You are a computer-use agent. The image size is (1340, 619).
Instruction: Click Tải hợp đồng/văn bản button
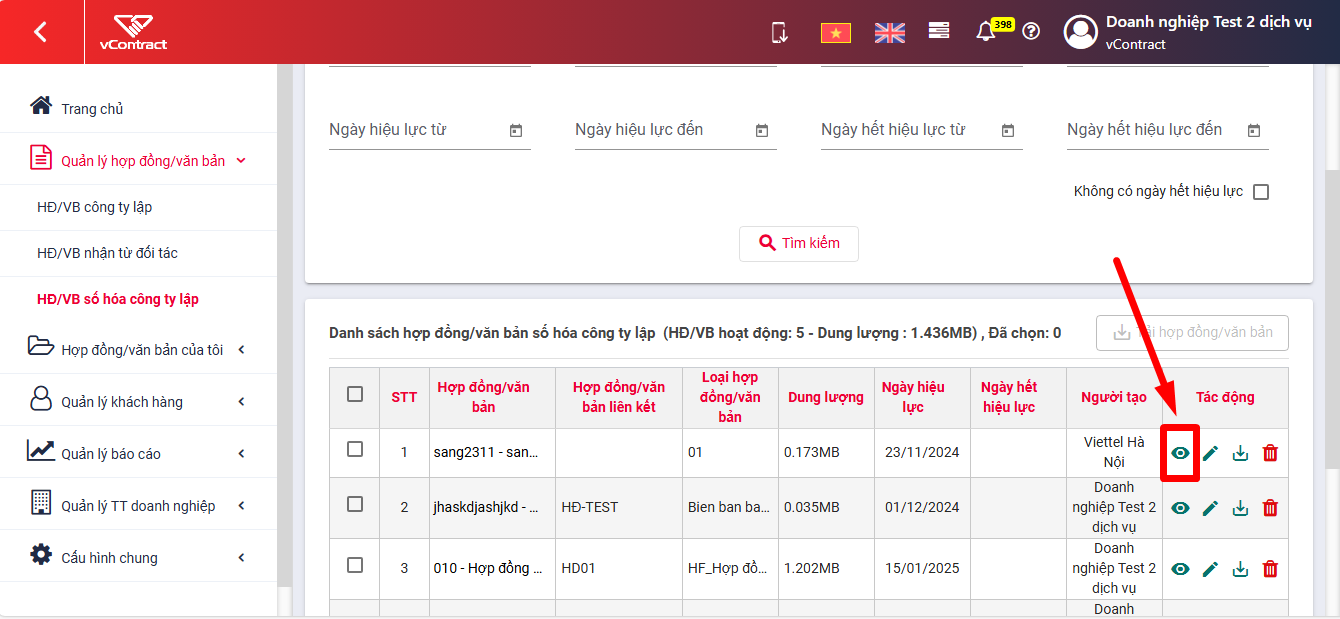tap(1192, 332)
